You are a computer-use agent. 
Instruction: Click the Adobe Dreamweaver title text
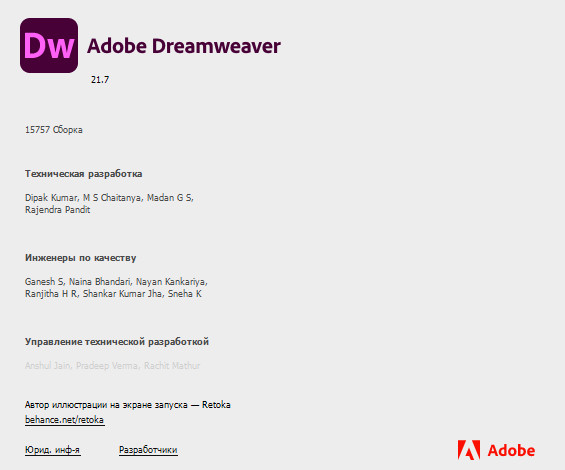pyautogui.click(x=184, y=46)
